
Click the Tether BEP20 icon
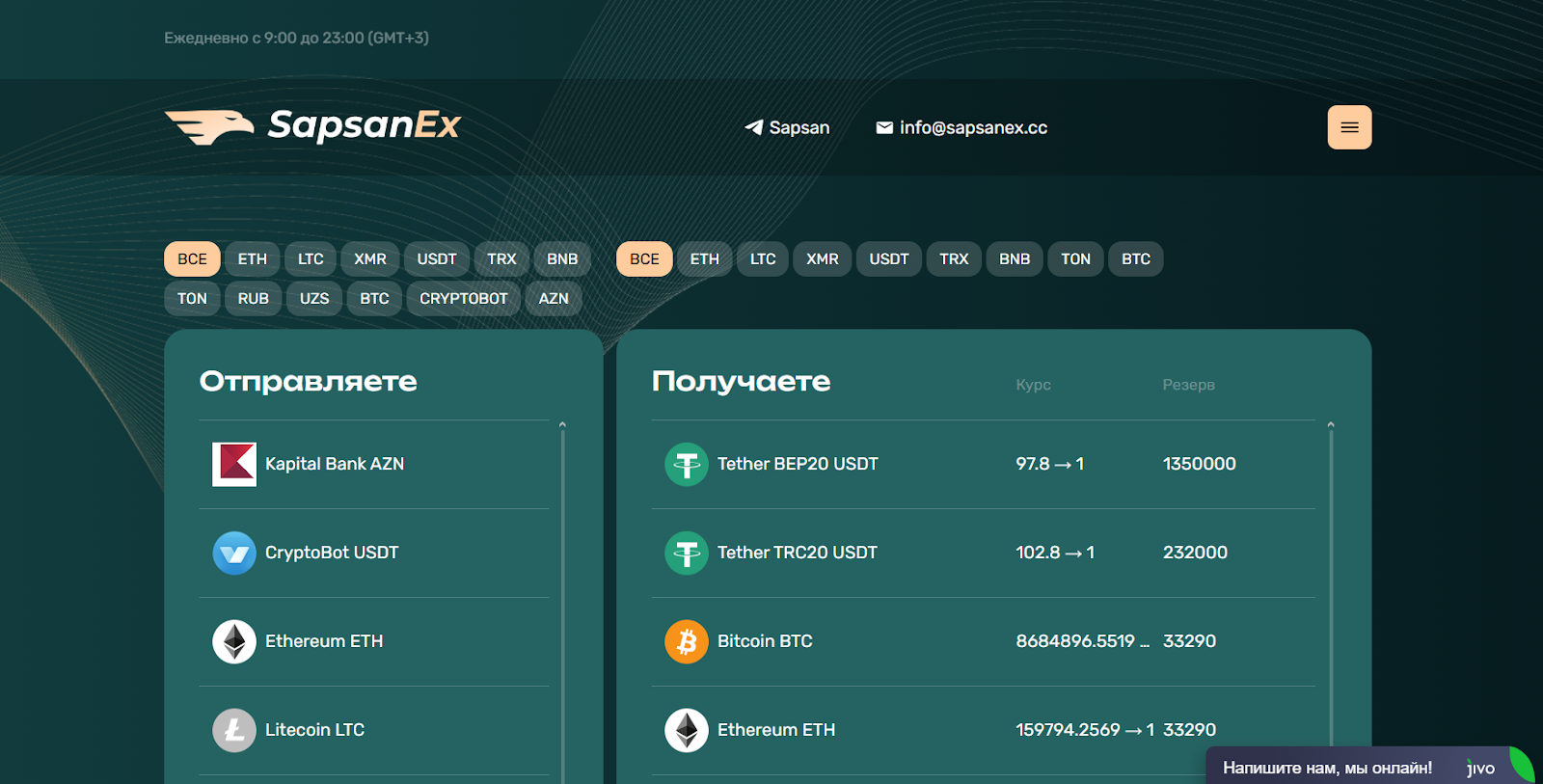coord(687,464)
